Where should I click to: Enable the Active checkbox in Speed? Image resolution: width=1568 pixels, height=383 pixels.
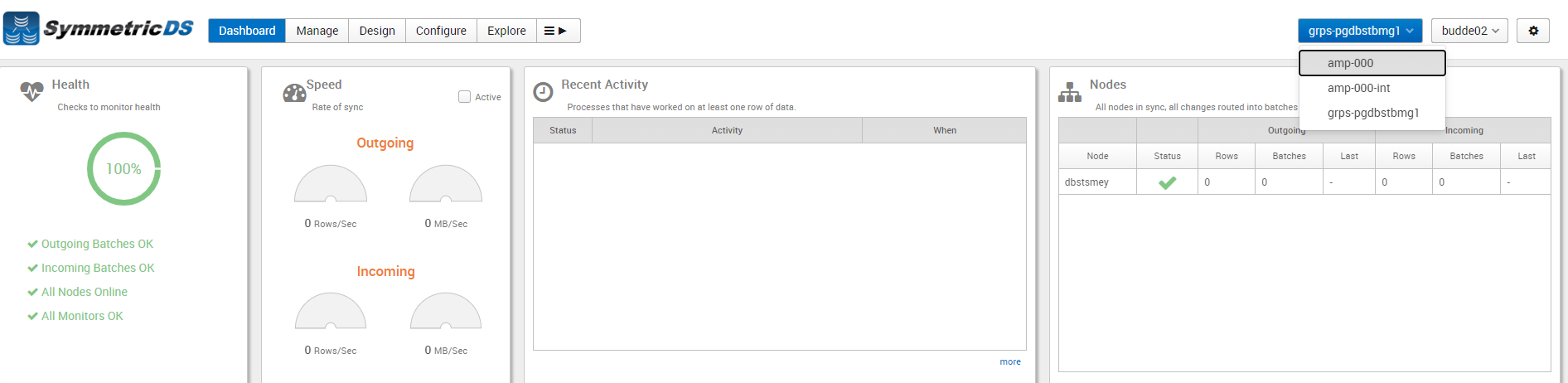(x=464, y=97)
